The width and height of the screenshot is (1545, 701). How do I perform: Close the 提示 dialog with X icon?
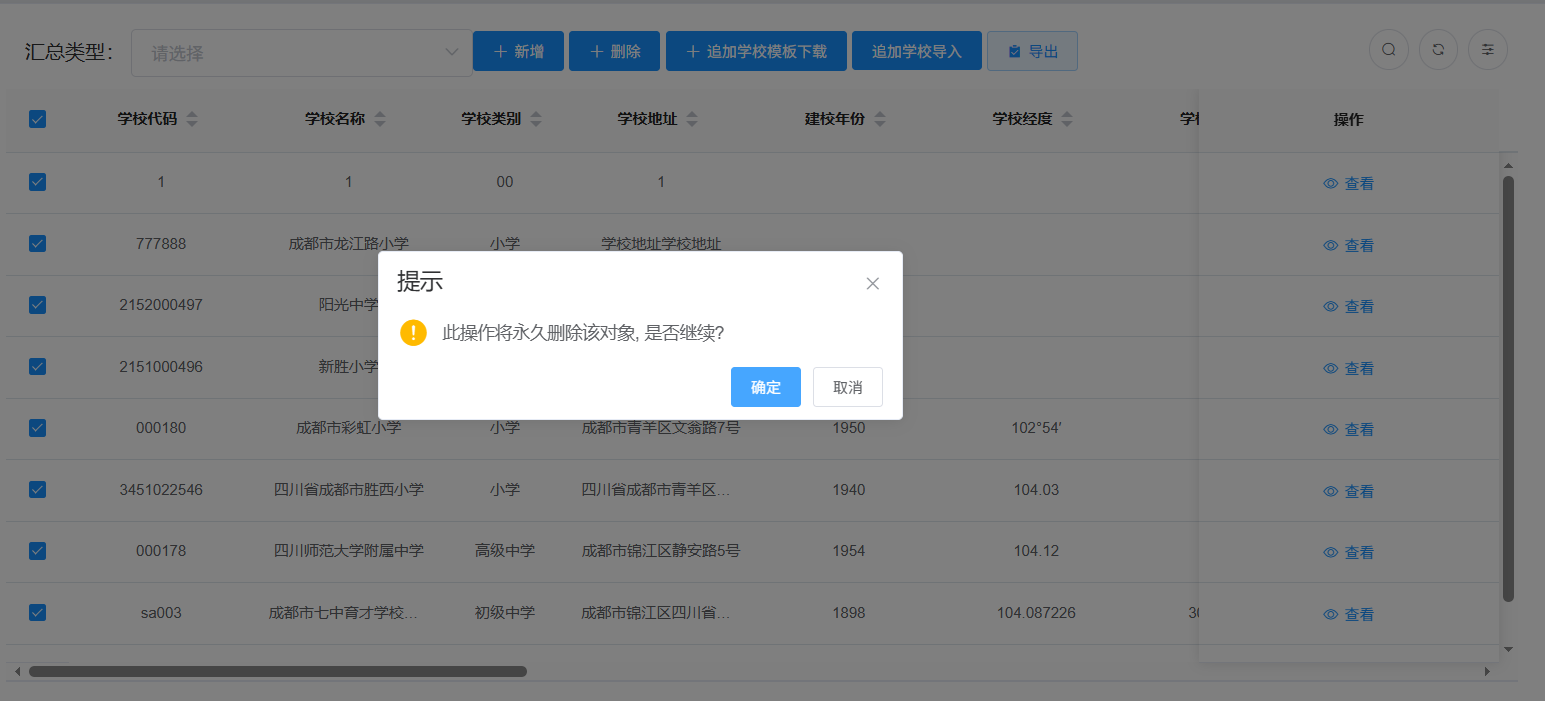pyautogui.click(x=872, y=283)
